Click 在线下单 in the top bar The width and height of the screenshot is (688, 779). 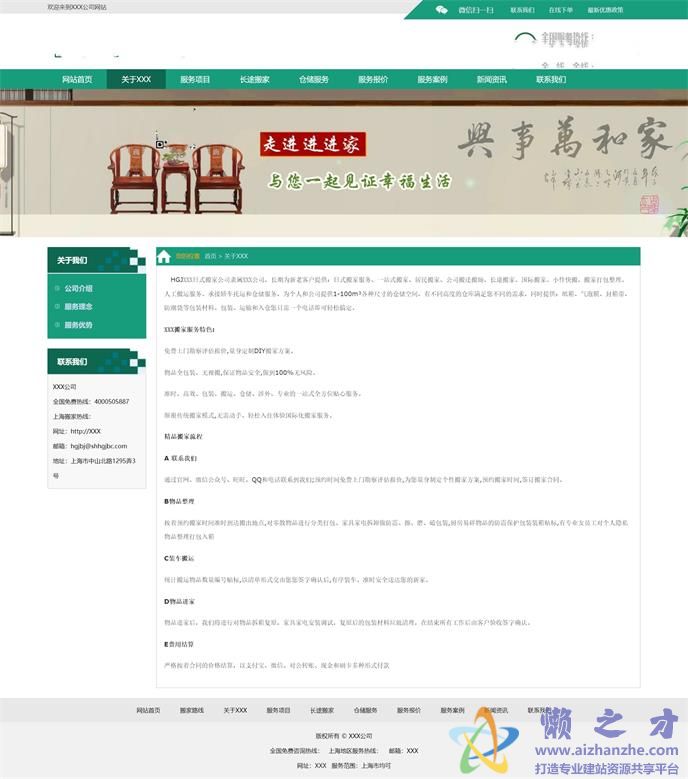[561, 9]
